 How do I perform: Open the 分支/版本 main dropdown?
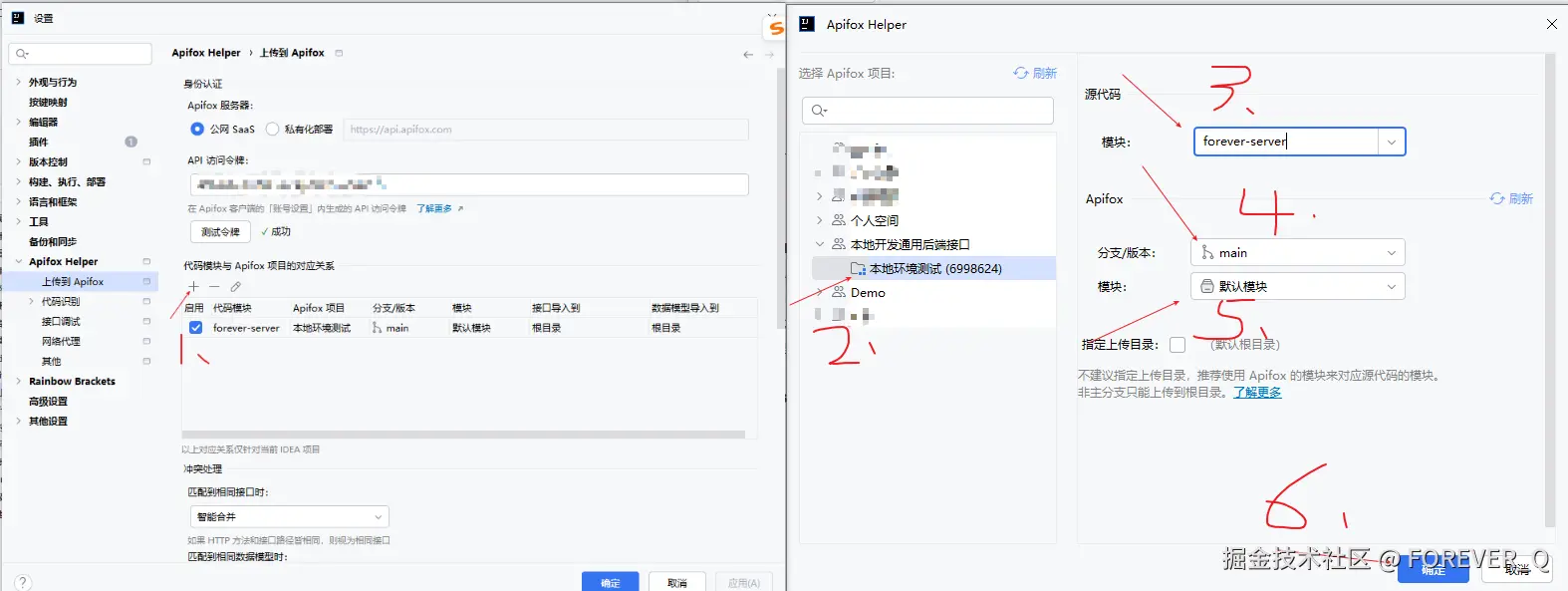point(1298,252)
